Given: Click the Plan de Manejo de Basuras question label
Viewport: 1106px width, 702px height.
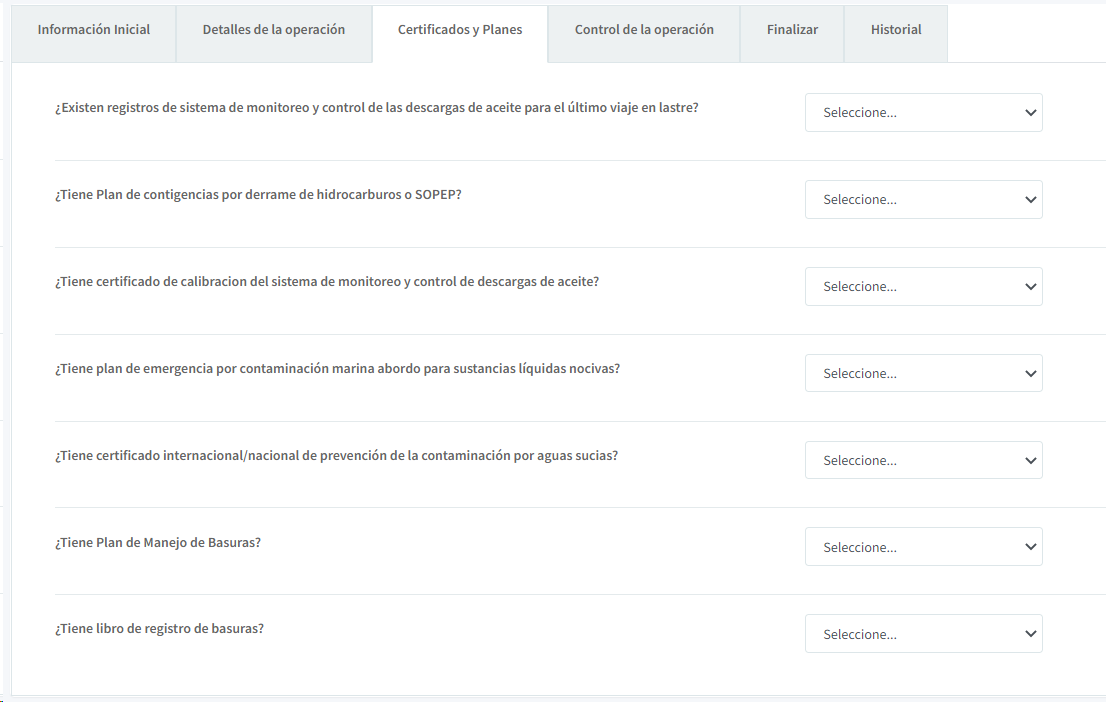Looking at the screenshot, I should (158, 543).
